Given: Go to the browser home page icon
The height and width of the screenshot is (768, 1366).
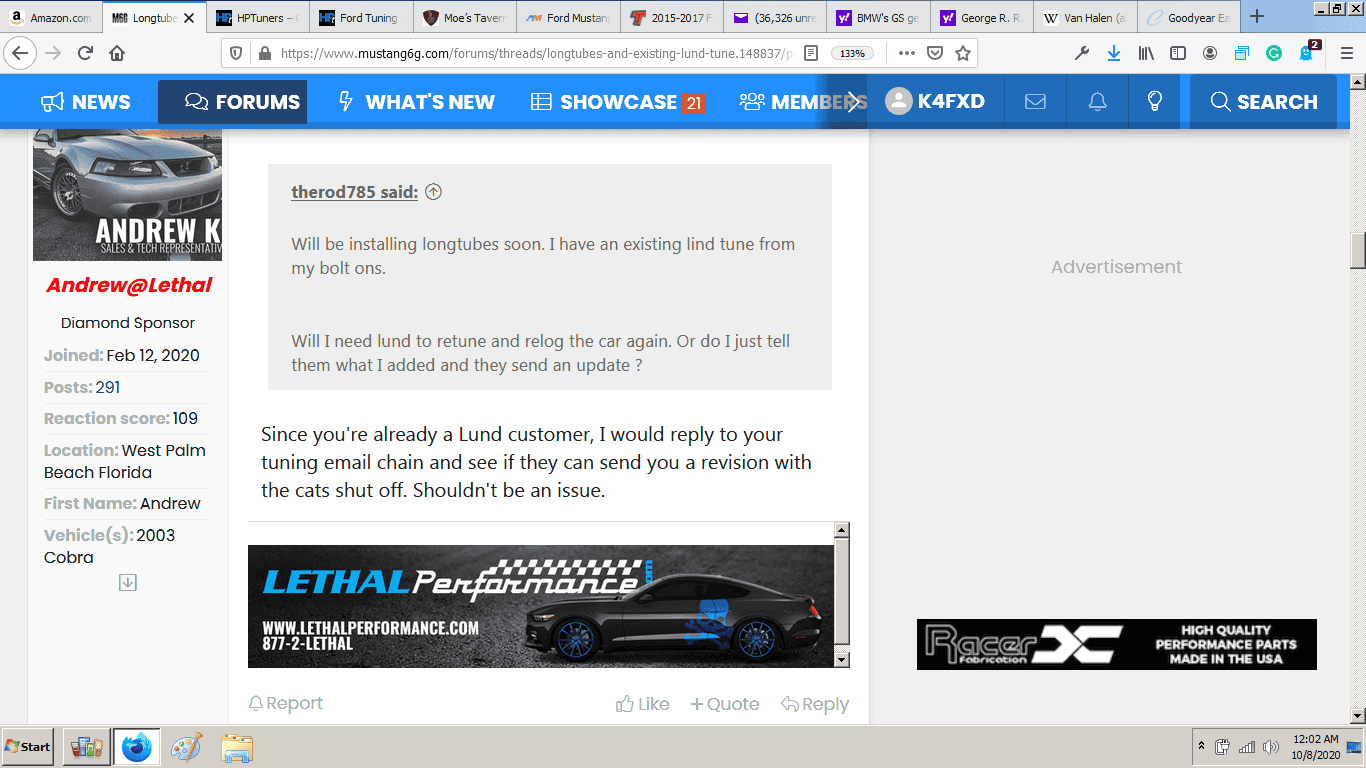Looking at the screenshot, I should [117, 53].
